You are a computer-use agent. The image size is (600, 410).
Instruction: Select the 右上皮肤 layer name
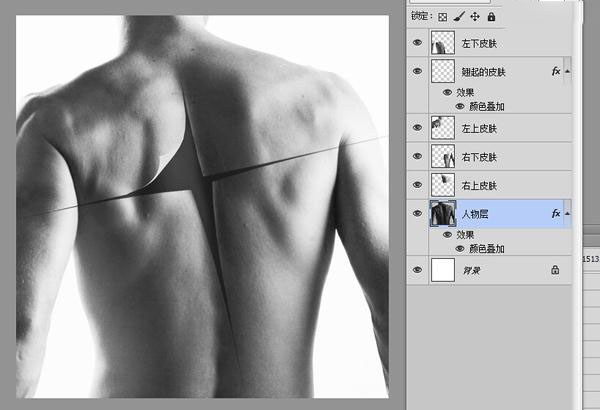[478, 186]
